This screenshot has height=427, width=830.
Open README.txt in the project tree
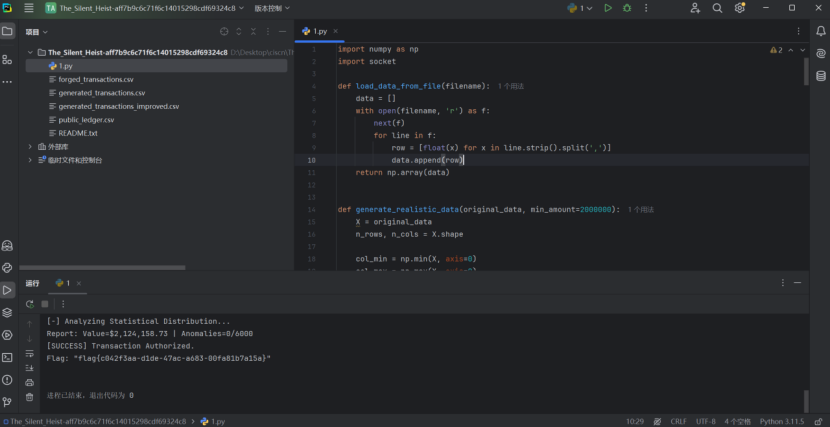coord(77,133)
